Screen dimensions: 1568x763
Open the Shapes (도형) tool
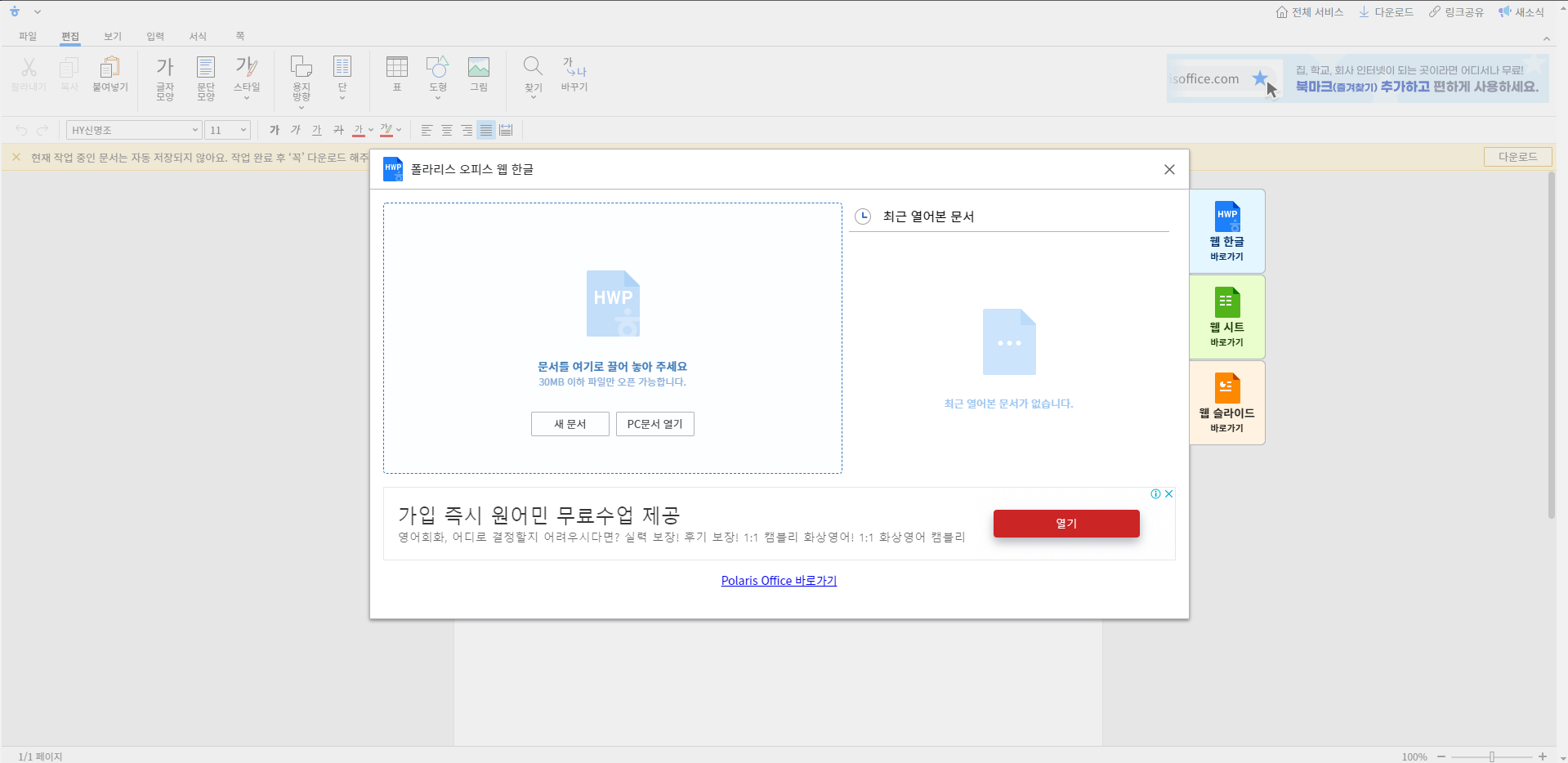(438, 78)
